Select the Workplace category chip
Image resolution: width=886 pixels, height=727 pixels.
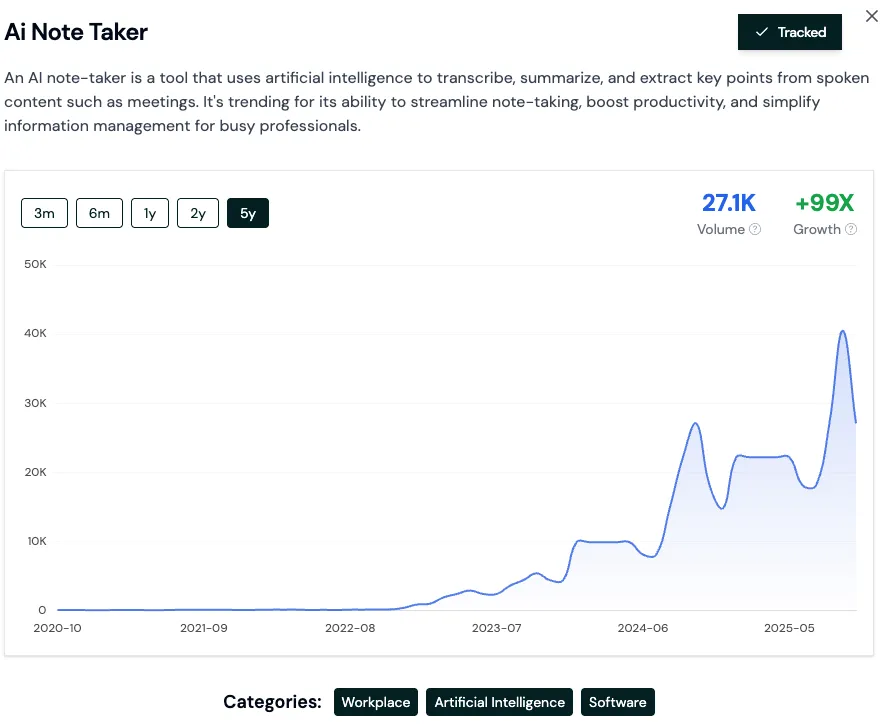(375, 701)
